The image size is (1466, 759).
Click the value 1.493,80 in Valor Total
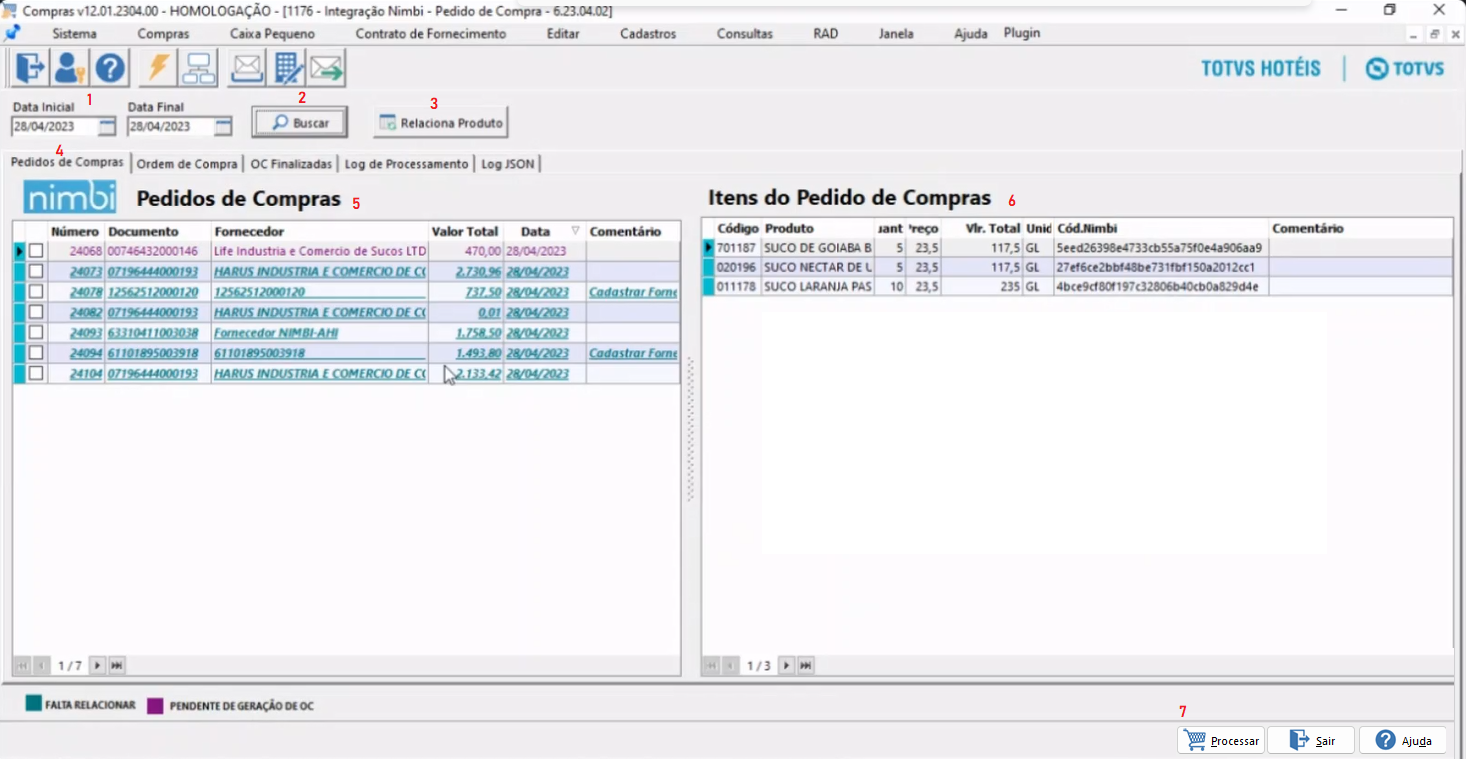click(478, 353)
